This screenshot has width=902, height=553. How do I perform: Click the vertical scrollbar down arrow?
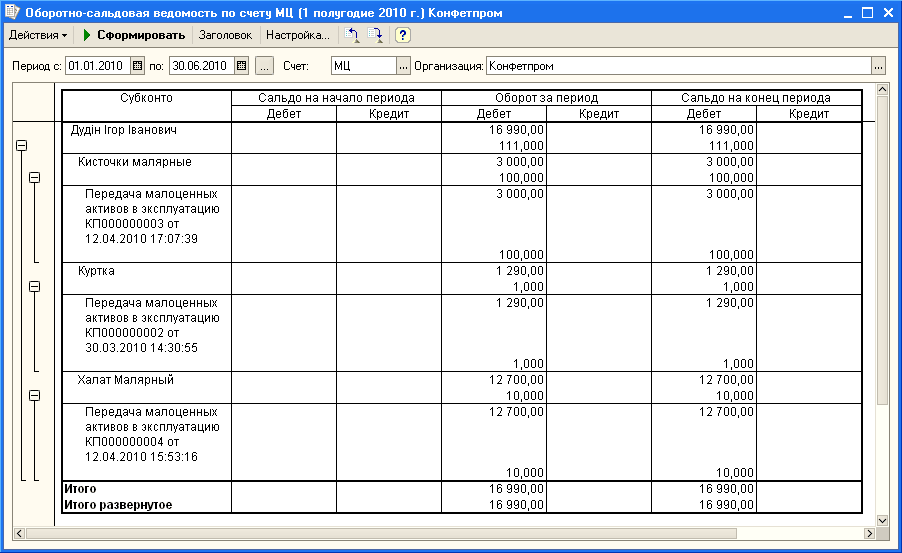tap(882, 520)
